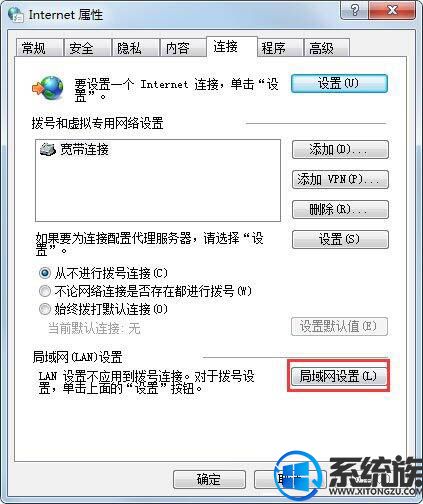423x504 pixels.
Task: Open the 高级 tab
Action: click(x=327, y=48)
